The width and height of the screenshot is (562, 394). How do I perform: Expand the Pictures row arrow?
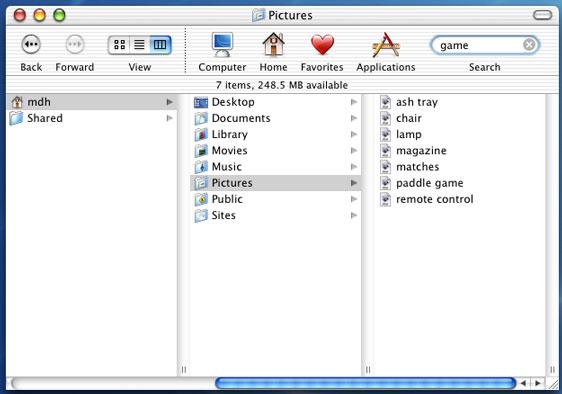click(354, 183)
